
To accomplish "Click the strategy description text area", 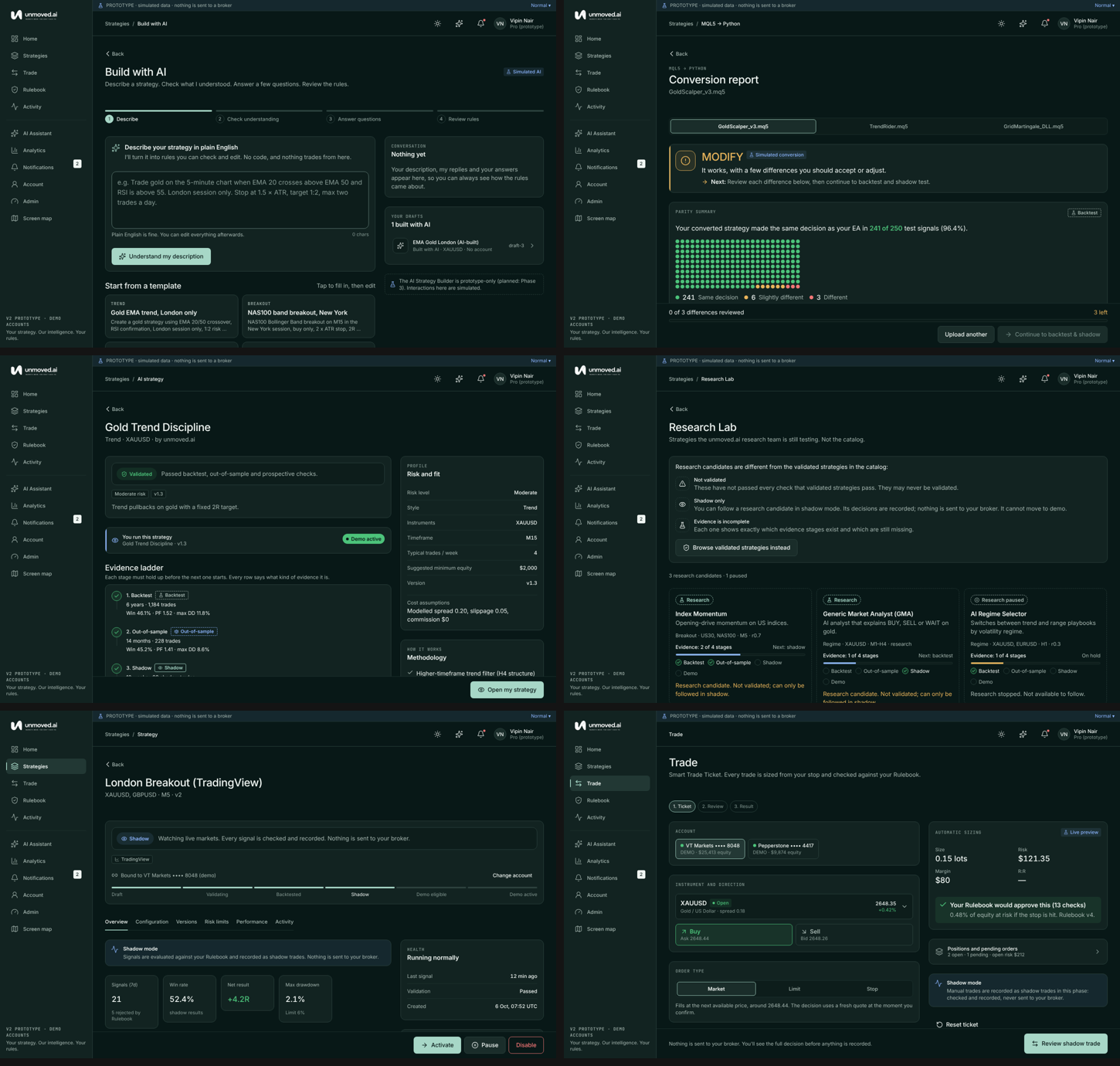I will [240, 200].
